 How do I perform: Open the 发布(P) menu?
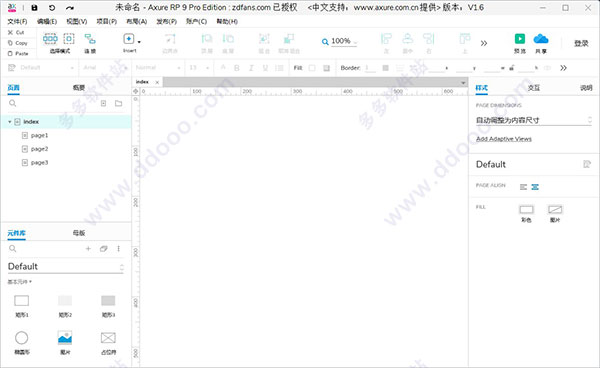pyautogui.click(x=166, y=21)
